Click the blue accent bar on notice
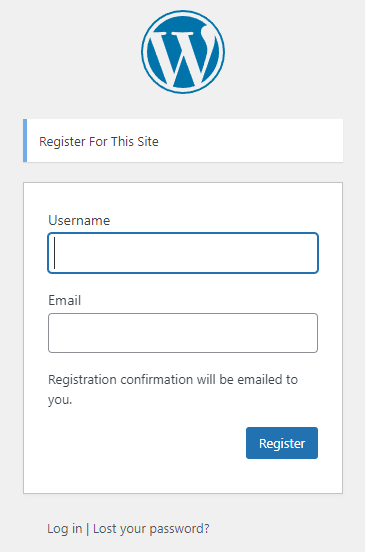This screenshot has height=552, width=365. (25, 141)
